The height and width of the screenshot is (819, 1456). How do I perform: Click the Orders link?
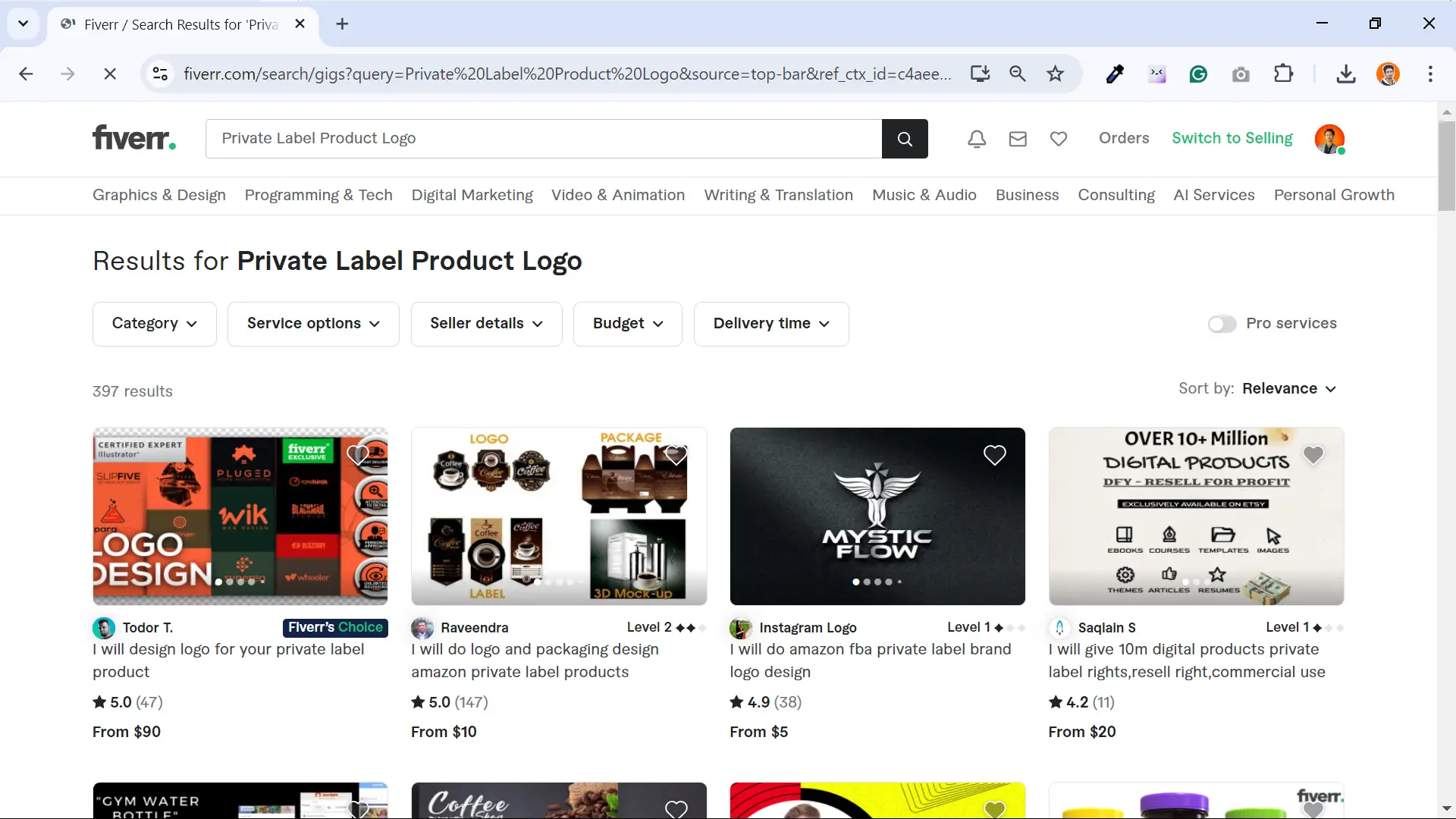[x=1124, y=138]
